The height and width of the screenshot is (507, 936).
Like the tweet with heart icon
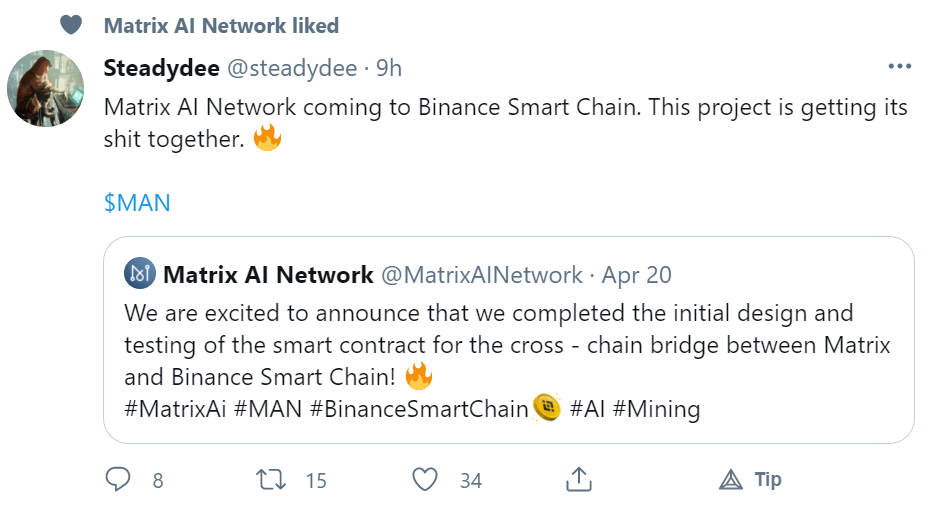(426, 480)
